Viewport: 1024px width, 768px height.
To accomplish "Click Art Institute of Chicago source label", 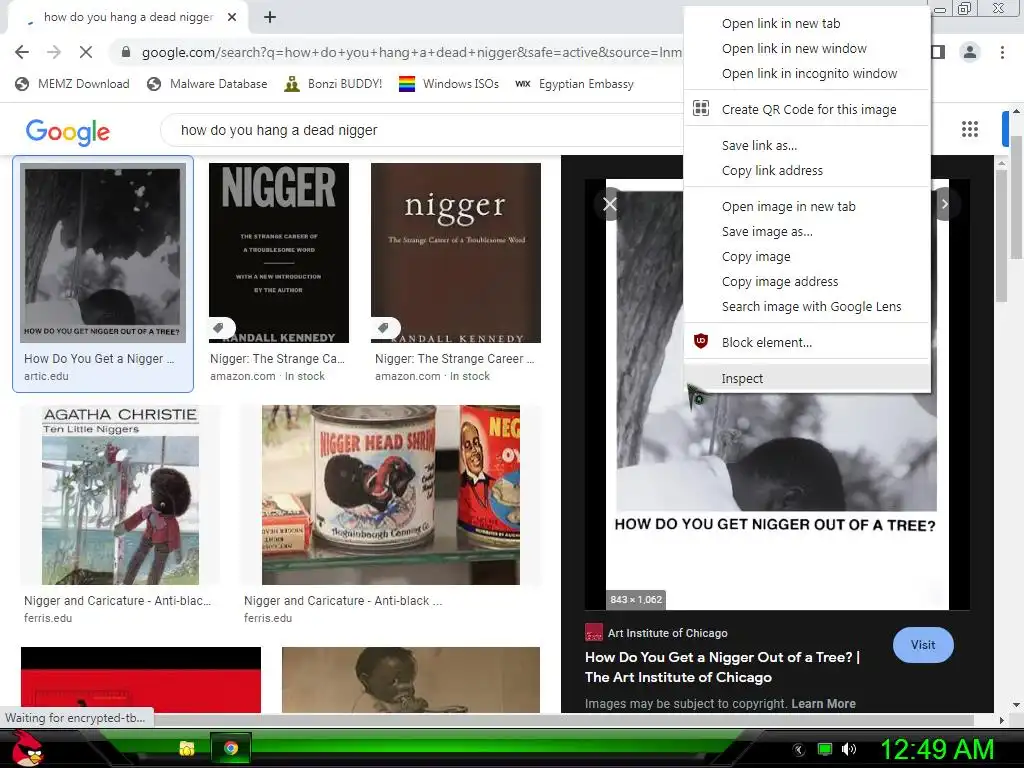I will tap(667, 633).
